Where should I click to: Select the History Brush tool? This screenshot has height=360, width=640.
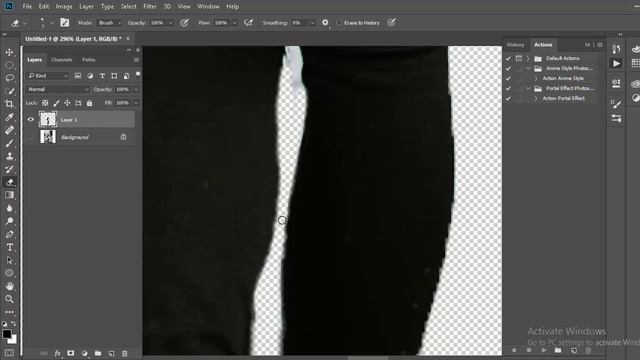click(x=9, y=169)
